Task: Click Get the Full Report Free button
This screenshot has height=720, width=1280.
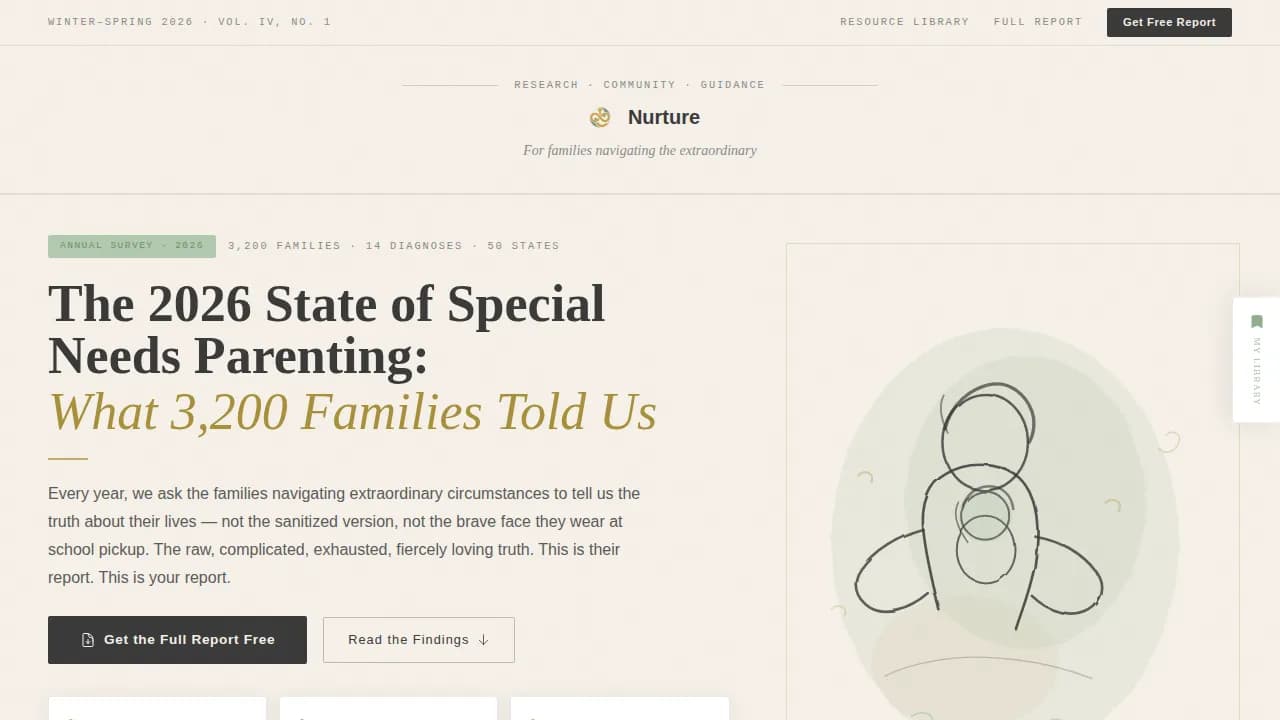Action: pyautogui.click(x=177, y=640)
